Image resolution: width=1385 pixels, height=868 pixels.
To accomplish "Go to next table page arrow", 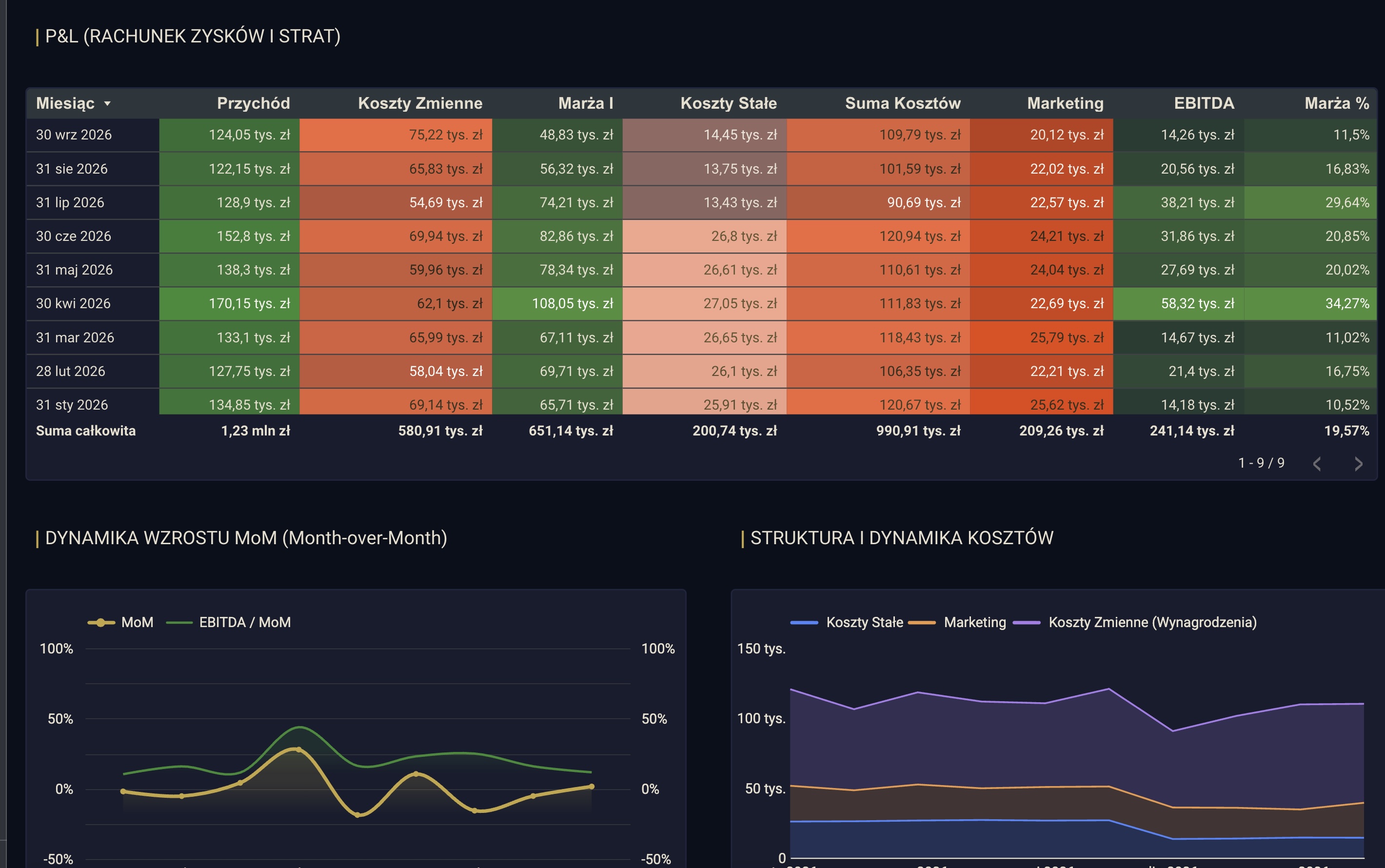I will click(1358, 464).
